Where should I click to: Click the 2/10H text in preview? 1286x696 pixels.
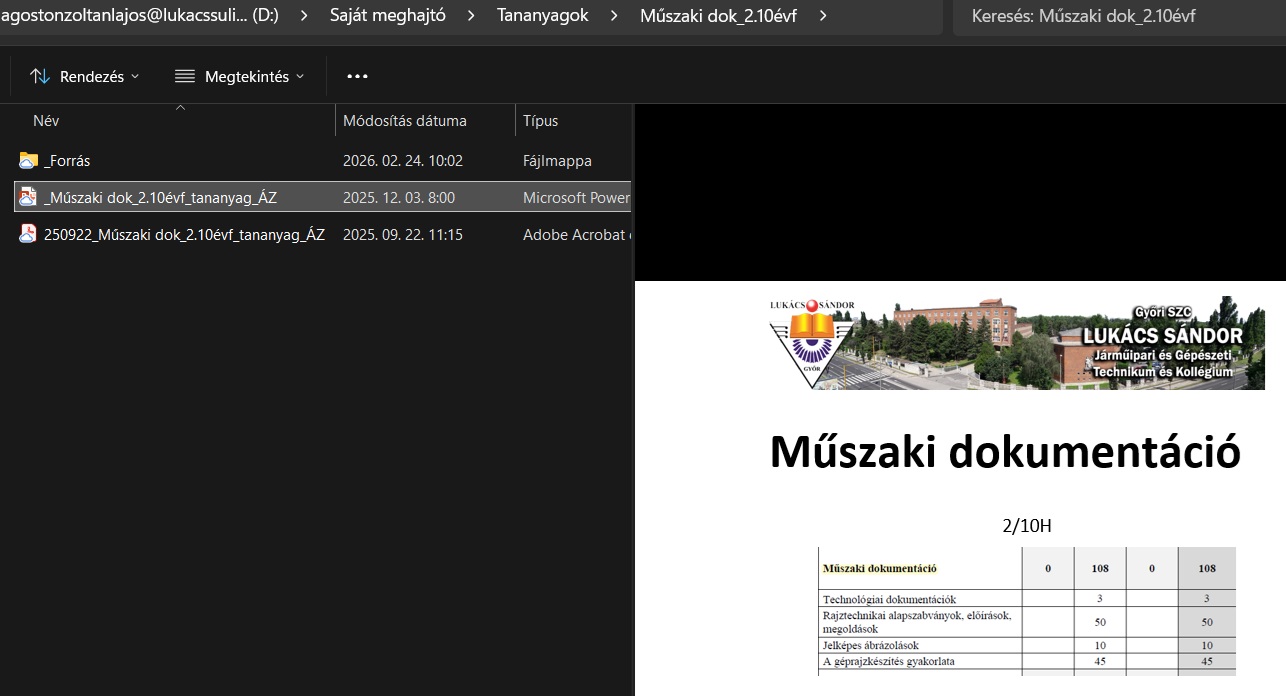[x=1027, y=526]
